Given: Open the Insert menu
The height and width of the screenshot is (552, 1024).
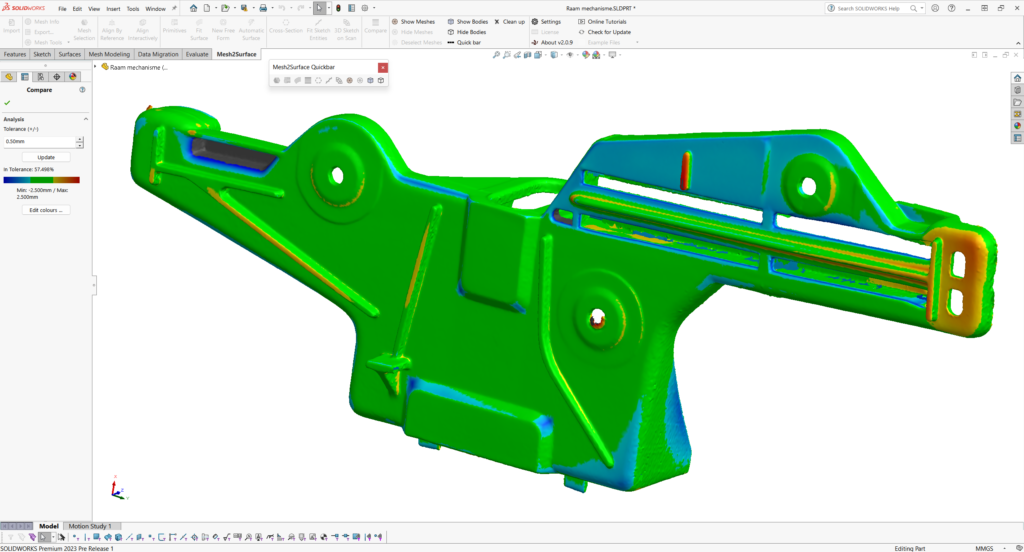Looking at the screenshot, I should click(111, 8).
